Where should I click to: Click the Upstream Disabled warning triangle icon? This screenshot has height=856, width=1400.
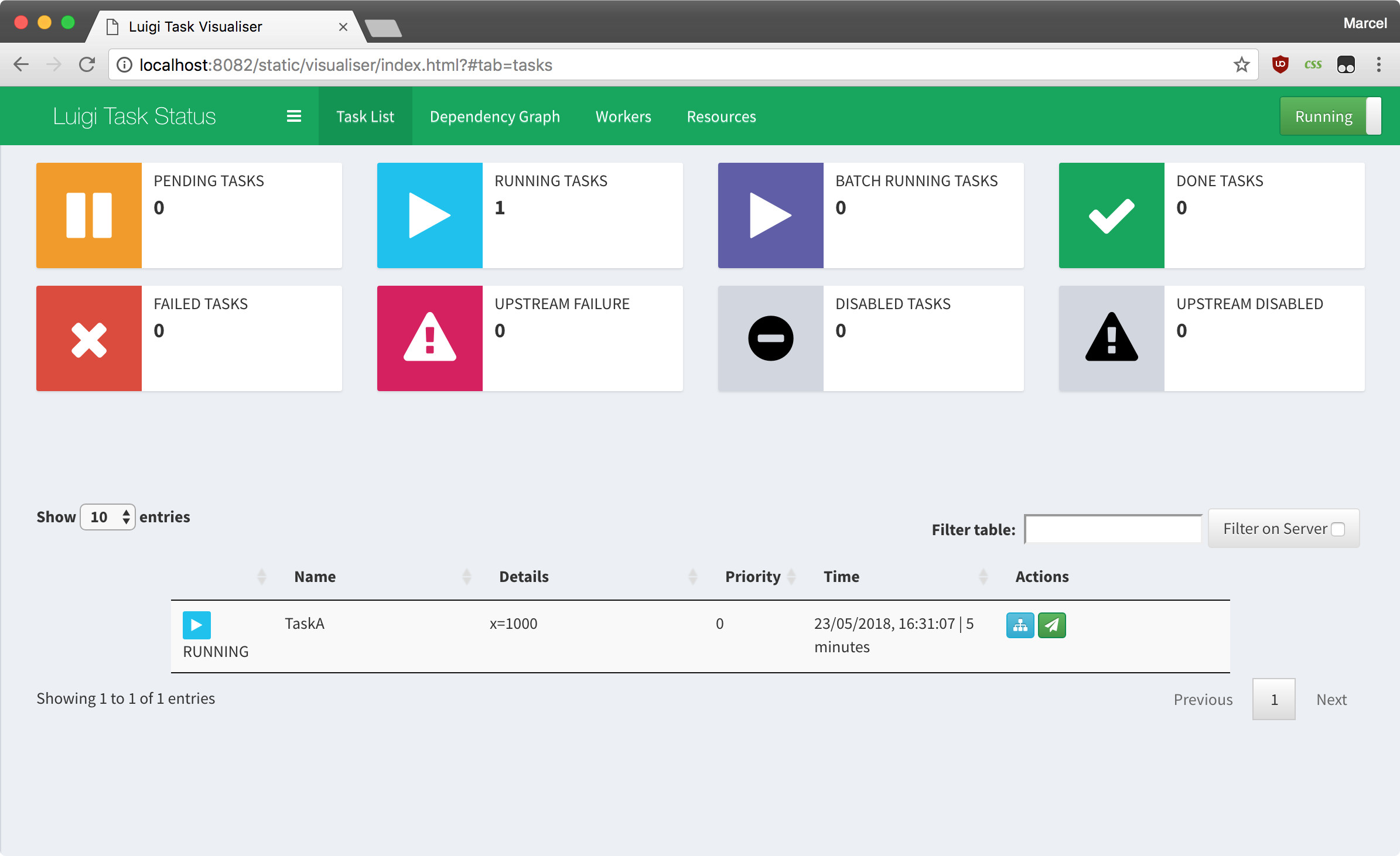tap(1112, 338)
